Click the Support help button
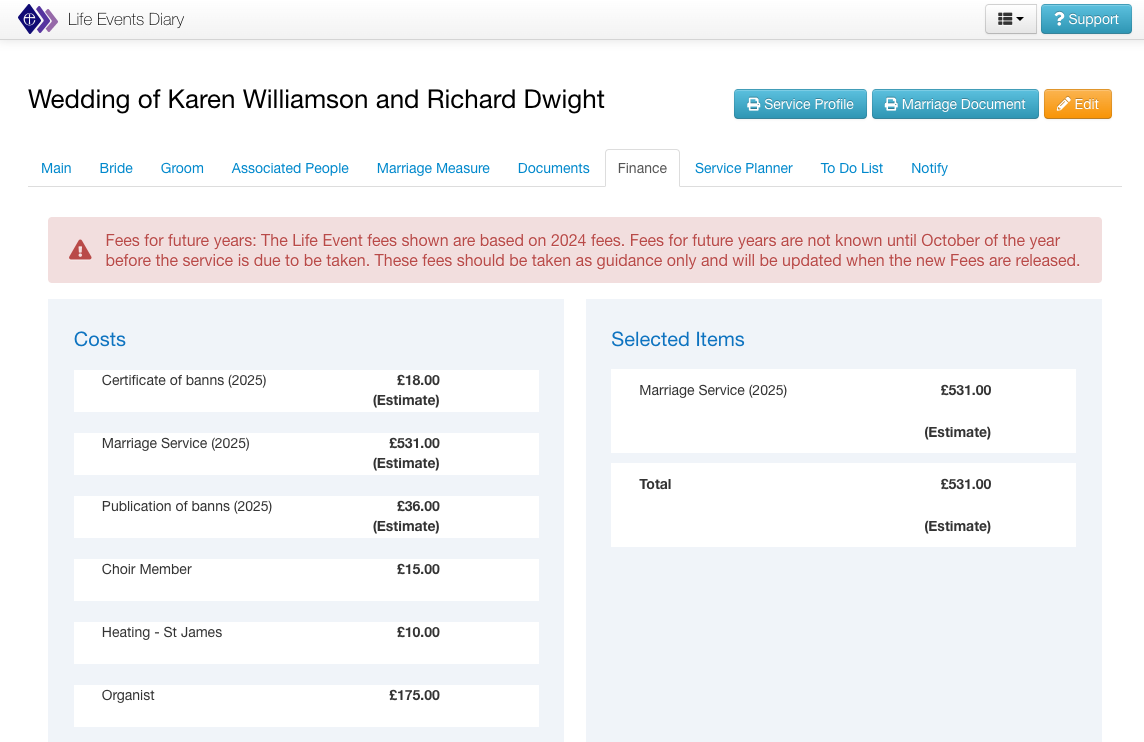 point(1086,19)
